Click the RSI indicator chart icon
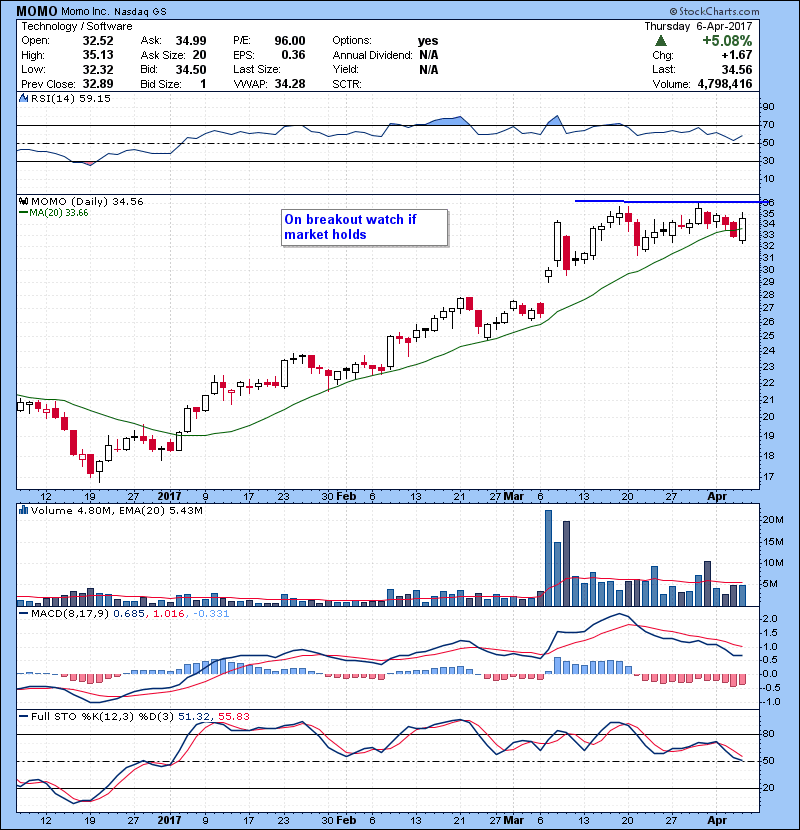The image size is (800, 830). tap(23, 98)
